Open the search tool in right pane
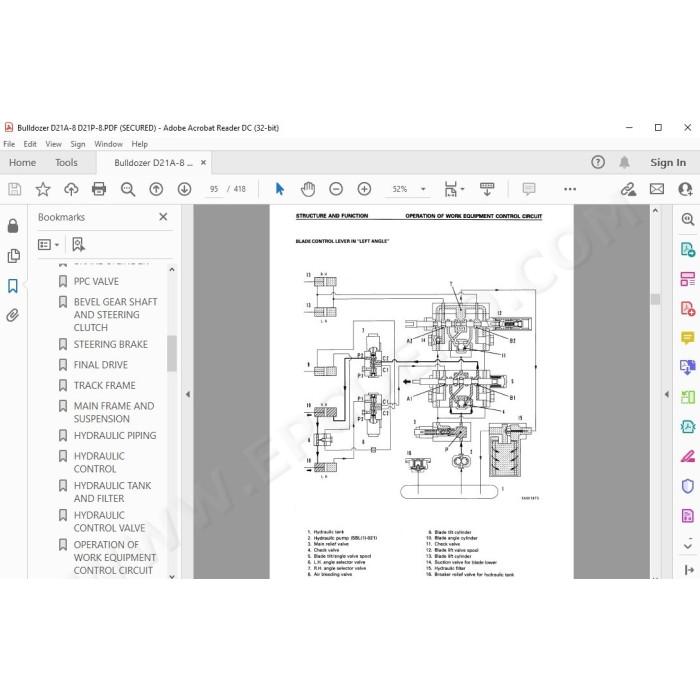 coord(688,219)
